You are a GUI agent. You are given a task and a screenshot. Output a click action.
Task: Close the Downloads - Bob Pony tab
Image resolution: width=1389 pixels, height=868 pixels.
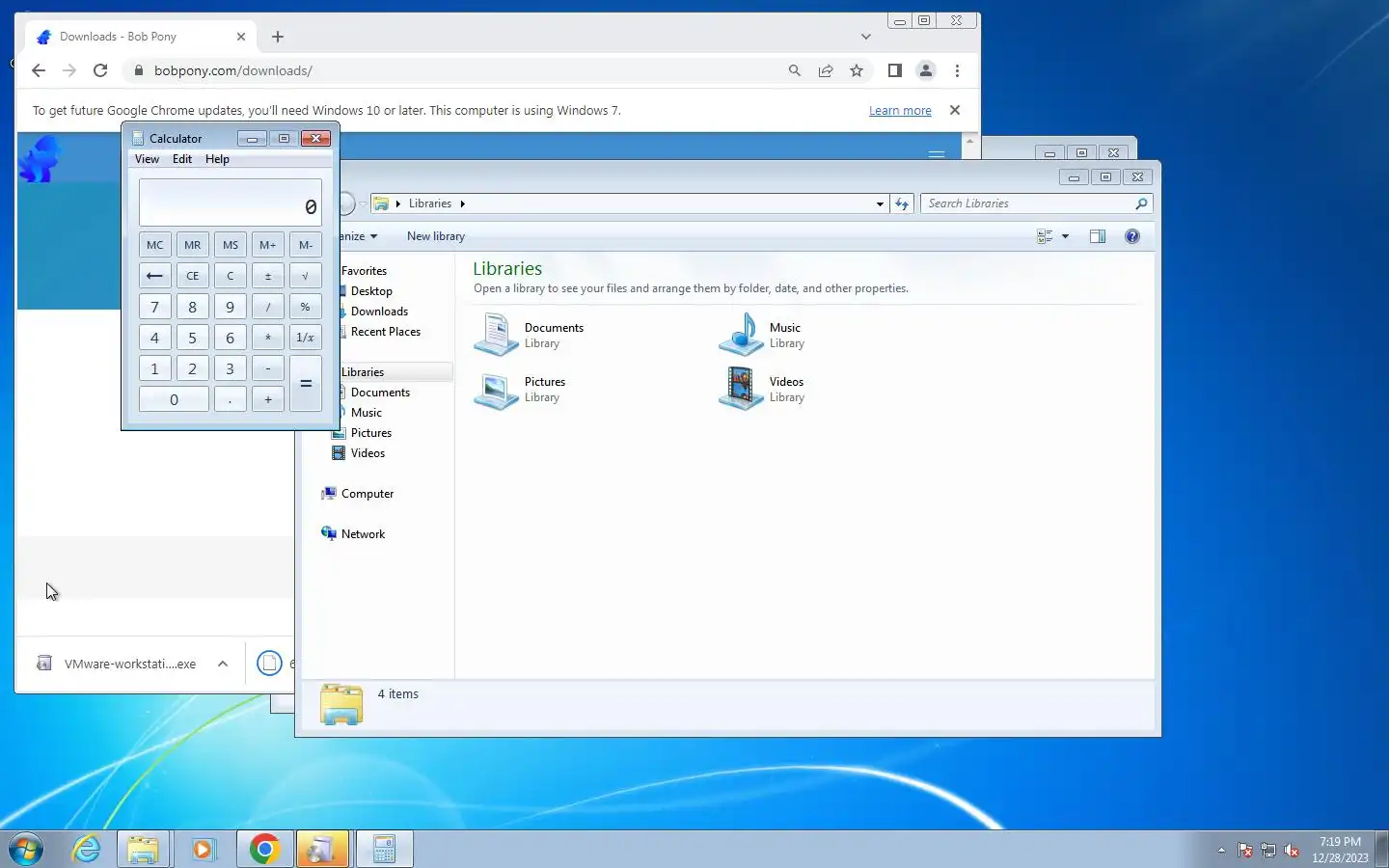point(241,37)
